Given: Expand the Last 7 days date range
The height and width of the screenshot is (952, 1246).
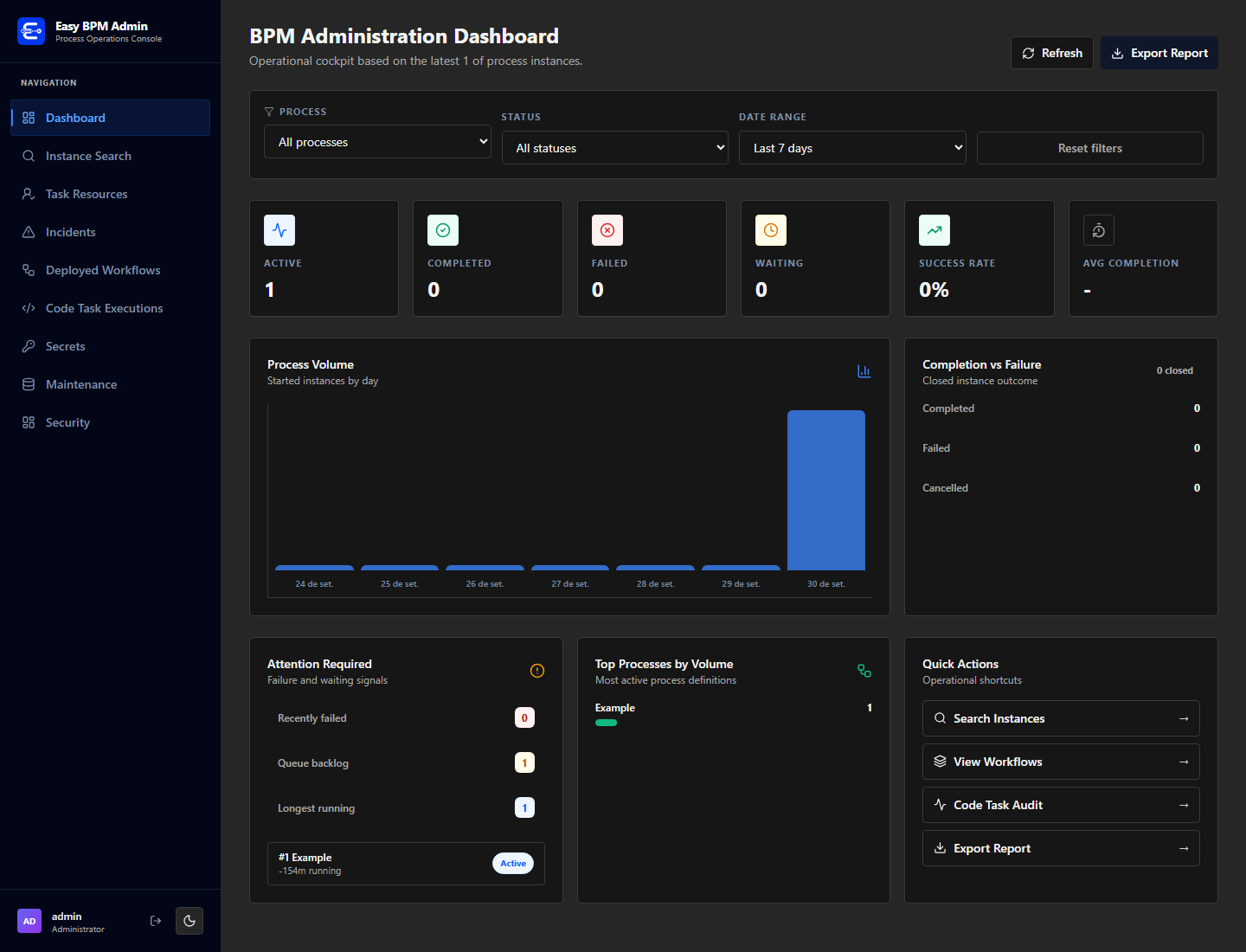Looking at the screenshot, I should [852, 148].
